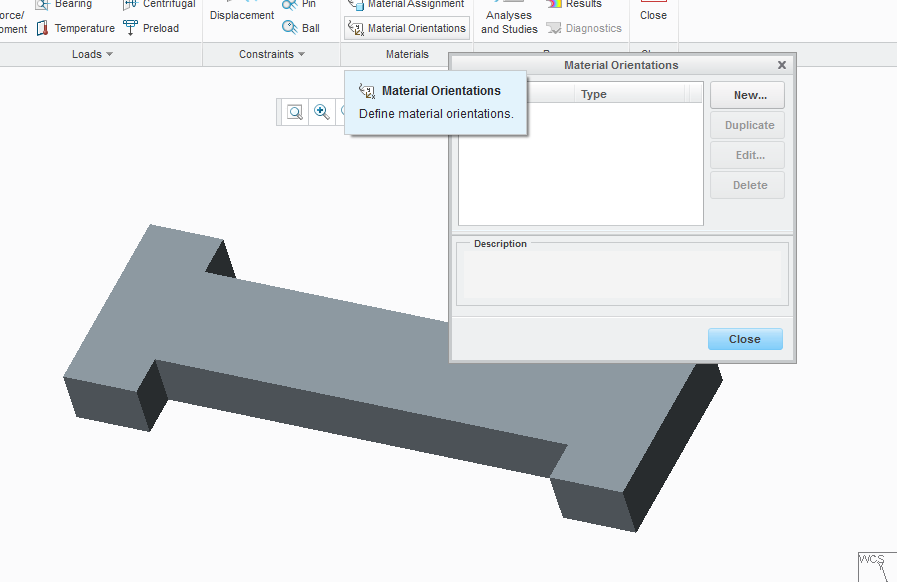Image resolution: width=897 pixels, height=582 pixels.
Task: Click the Edit... button in the dialog
Action: click(747, 155)
